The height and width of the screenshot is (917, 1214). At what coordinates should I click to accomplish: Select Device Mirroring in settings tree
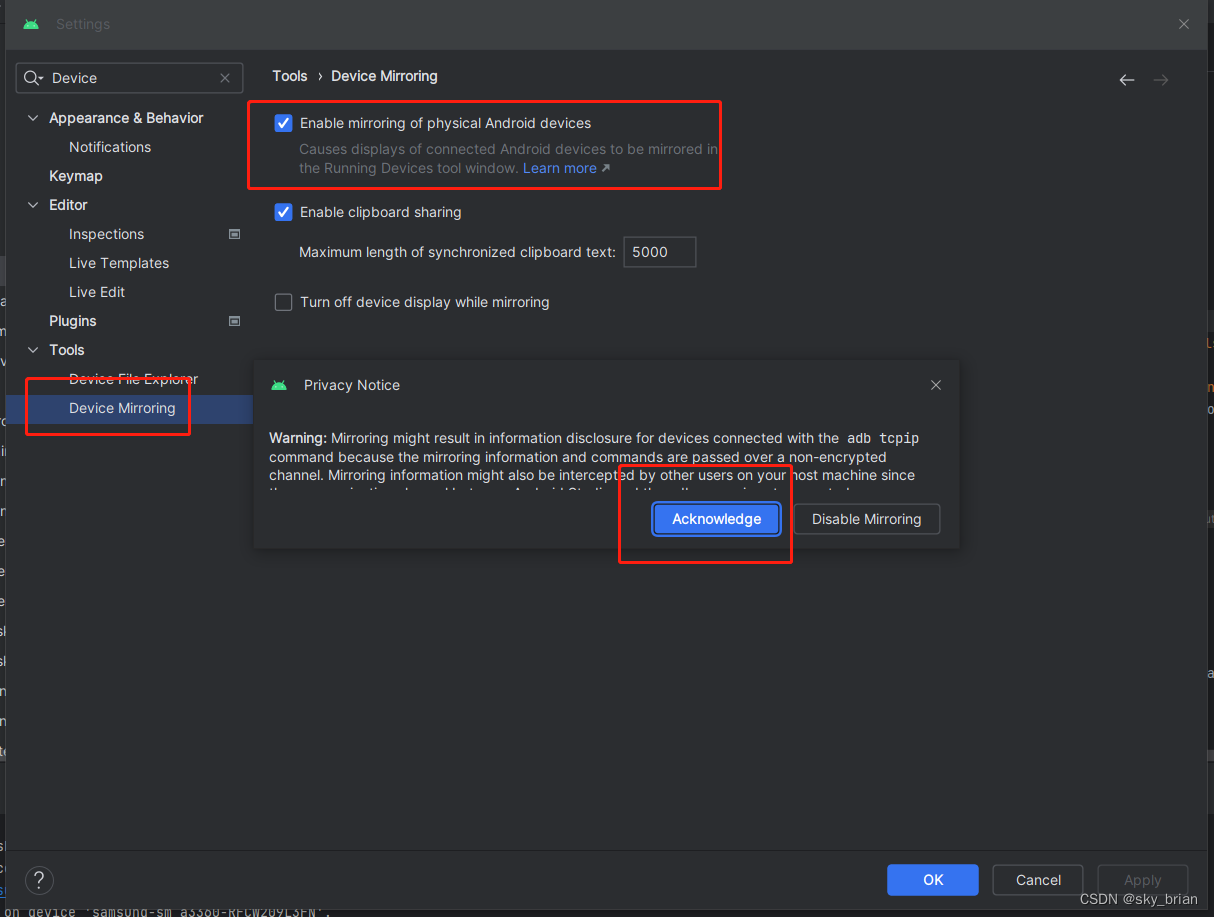(122, 408)
